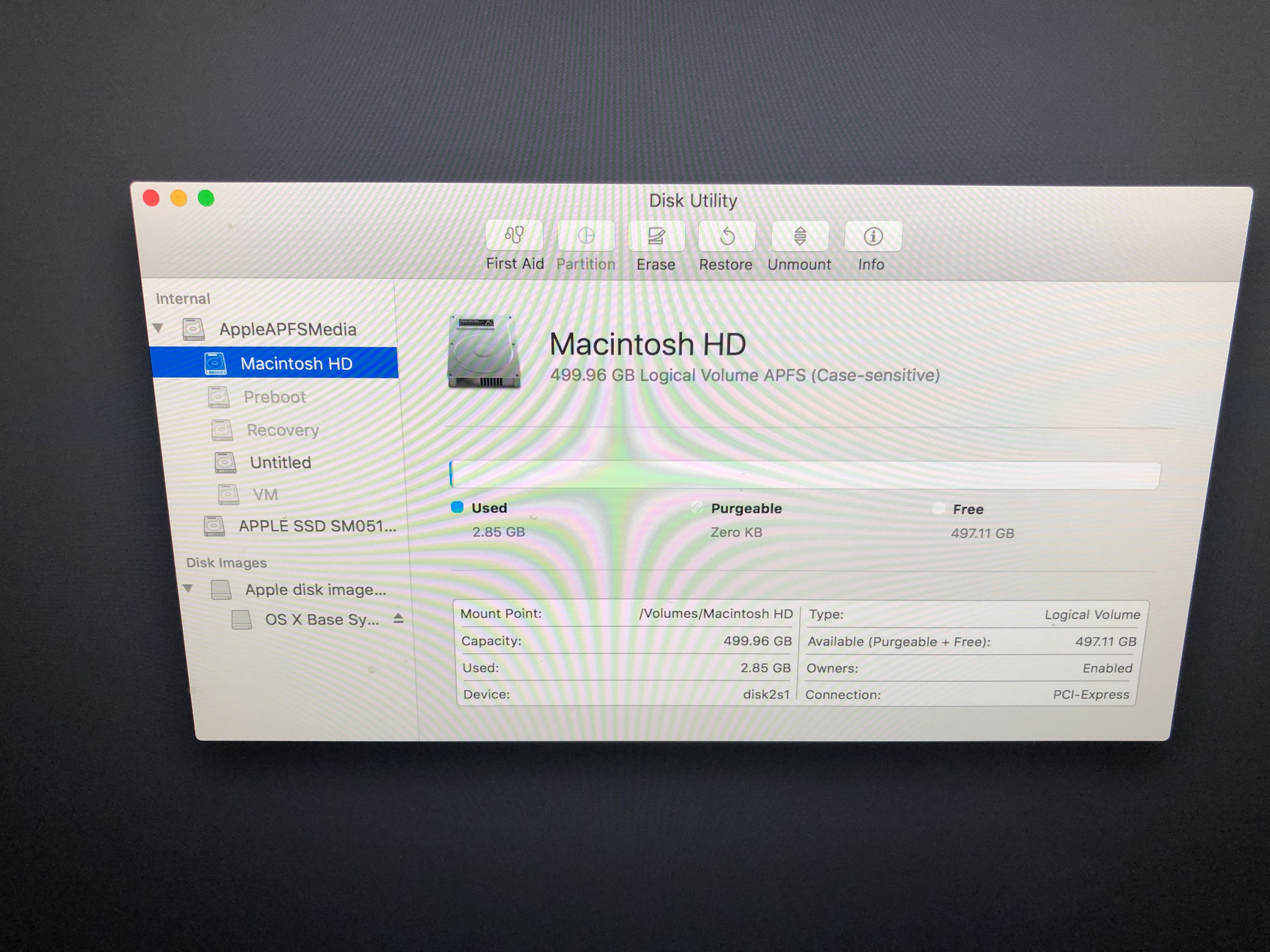
Task: Click the Partition label
Action: coord(586,264)
